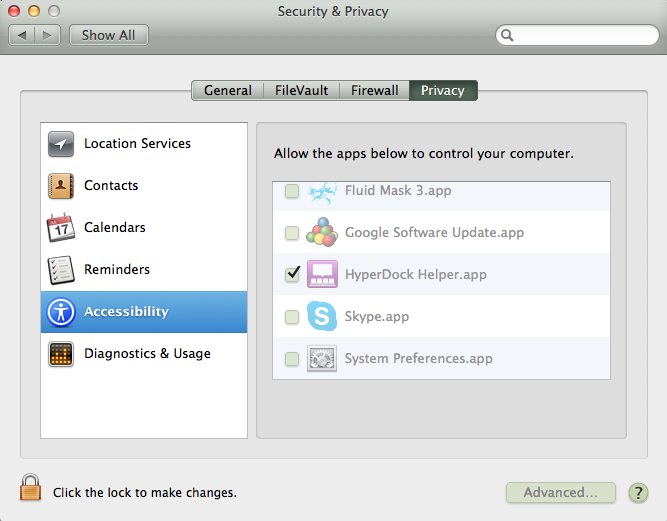Click the padlock to unlock changes
The image size is (667, 521).
(31, 487)
